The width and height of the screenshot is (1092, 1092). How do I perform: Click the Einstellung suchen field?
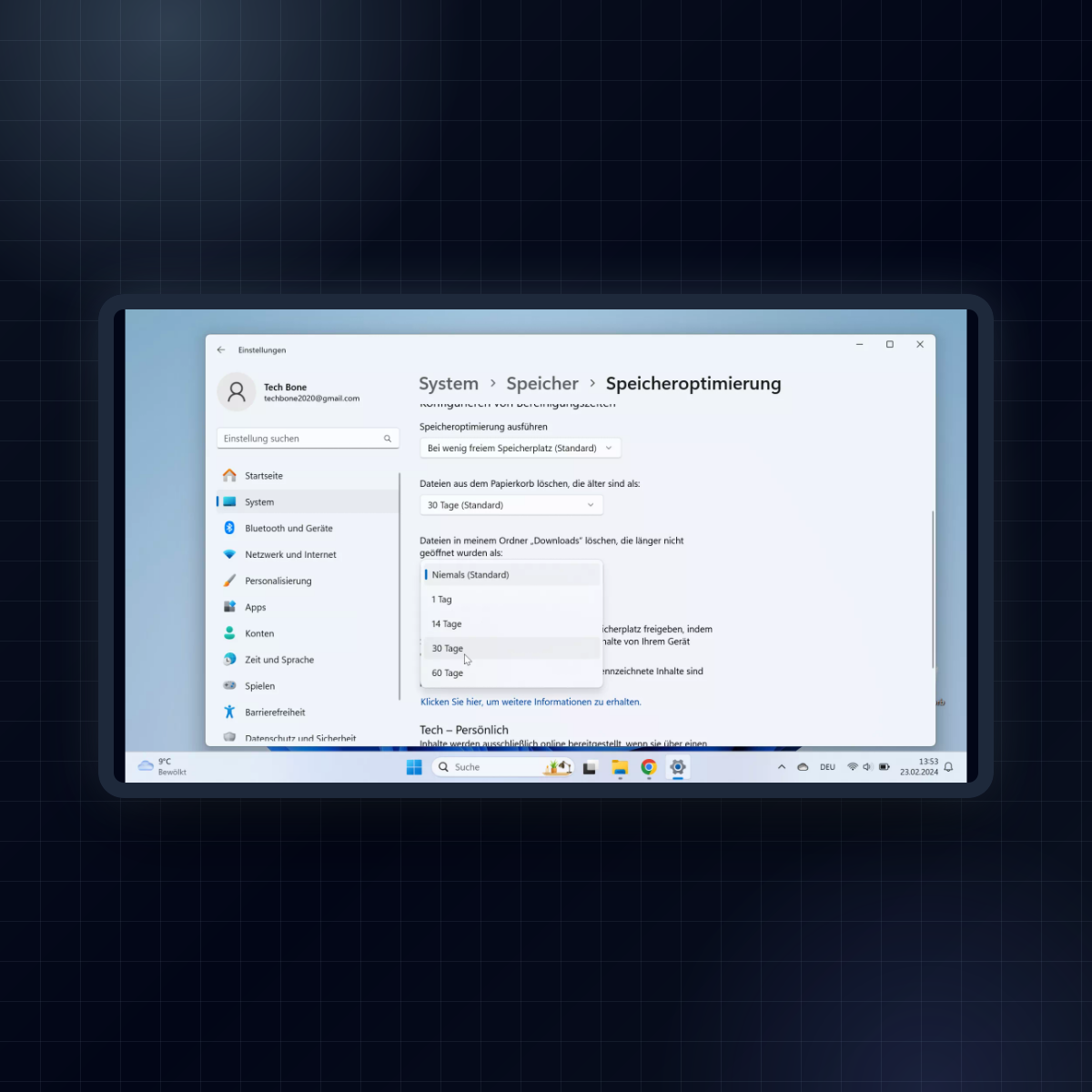click(308, 439)
